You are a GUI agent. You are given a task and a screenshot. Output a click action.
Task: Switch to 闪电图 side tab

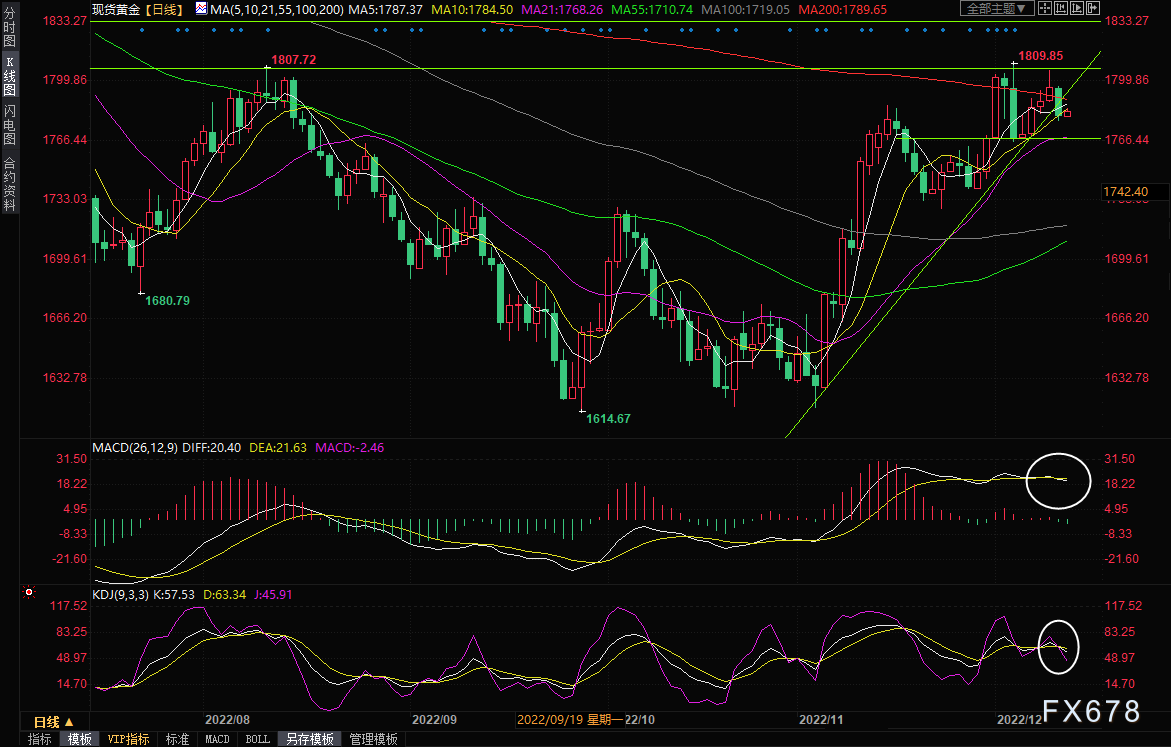click(x=9, y=124)
